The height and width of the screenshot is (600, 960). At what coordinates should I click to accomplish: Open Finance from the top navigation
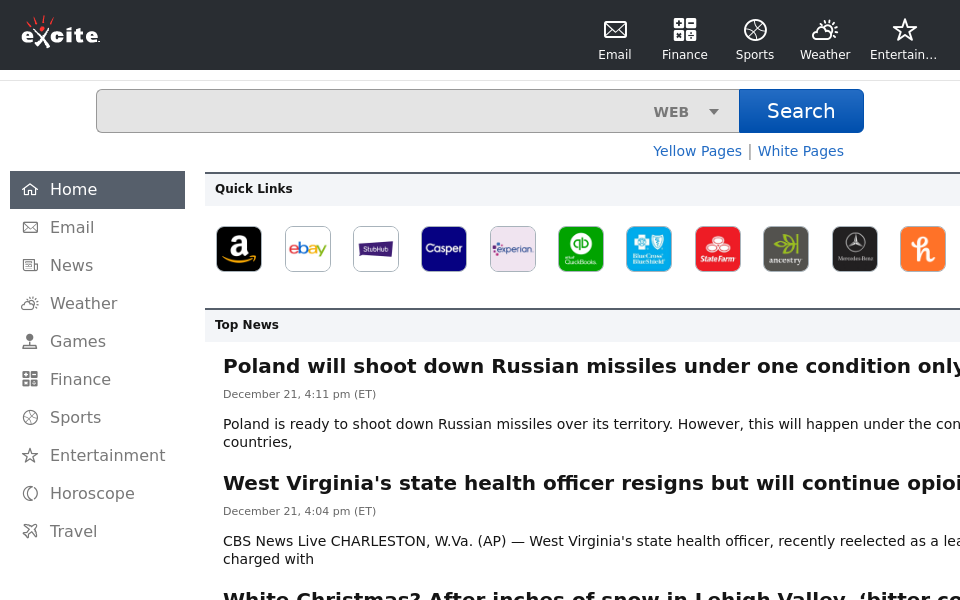(x=685, y=39)
